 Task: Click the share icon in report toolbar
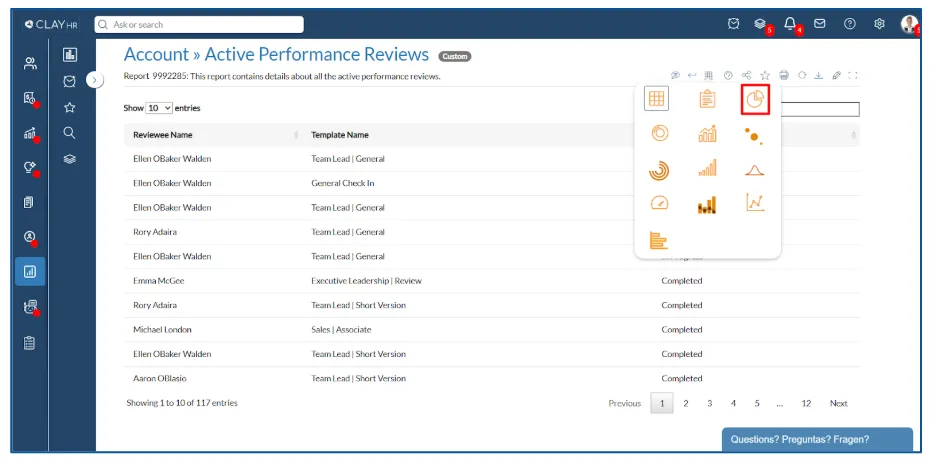[746, 75]
